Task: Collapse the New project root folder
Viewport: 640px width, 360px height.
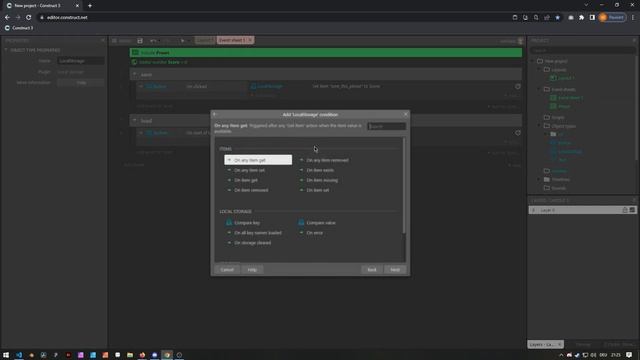Action: point(532,61)
